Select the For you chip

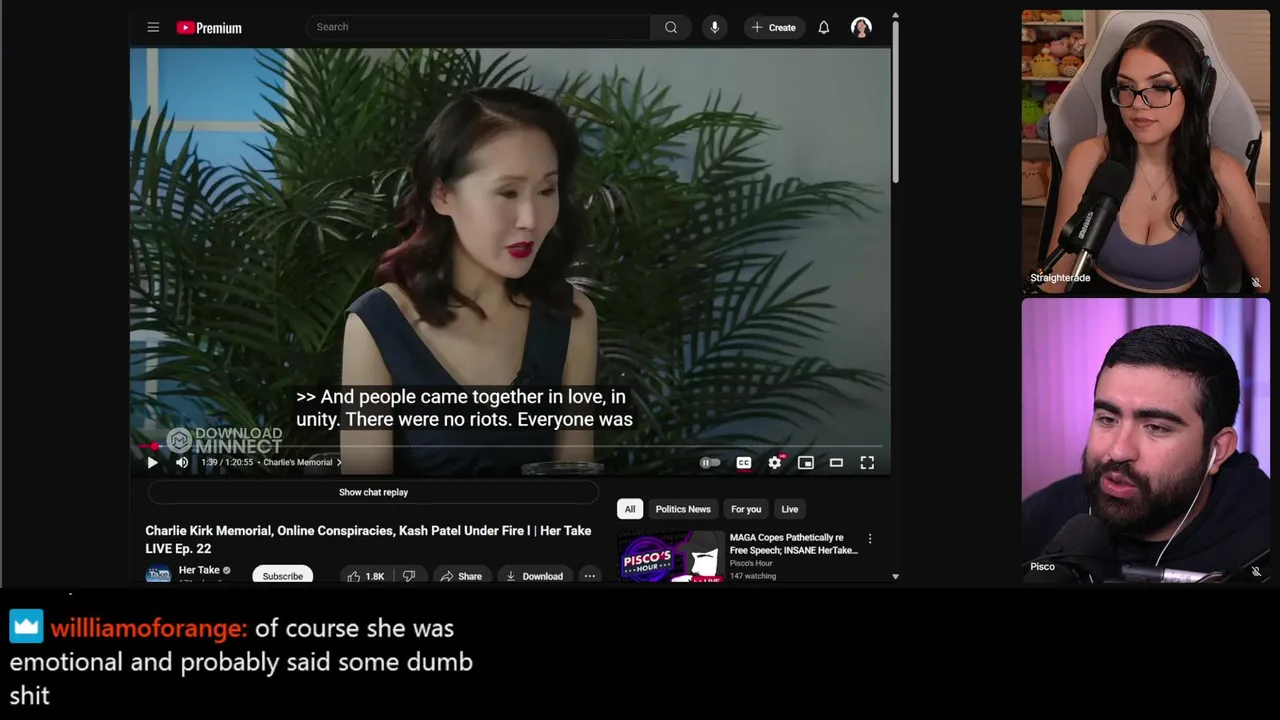746,509
